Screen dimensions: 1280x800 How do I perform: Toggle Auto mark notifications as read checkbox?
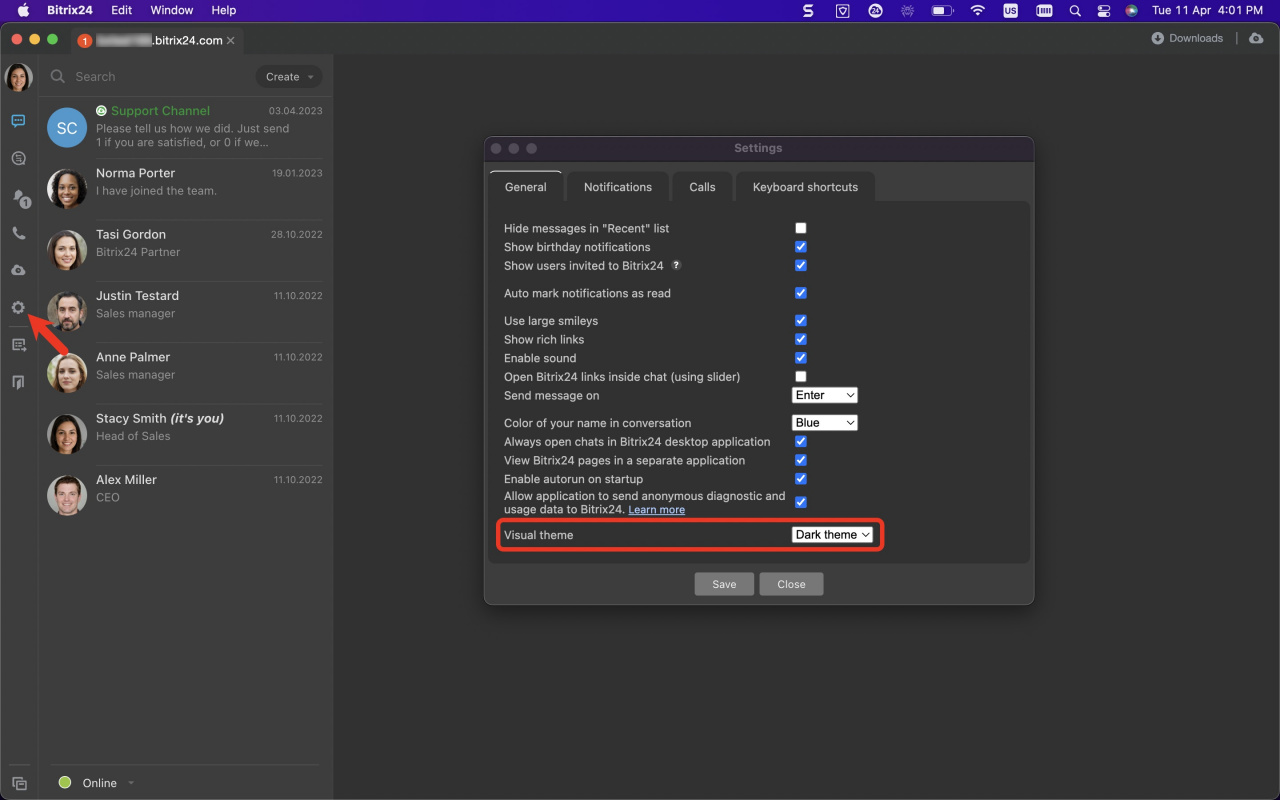pyautogui.click(x=800, y=293)
